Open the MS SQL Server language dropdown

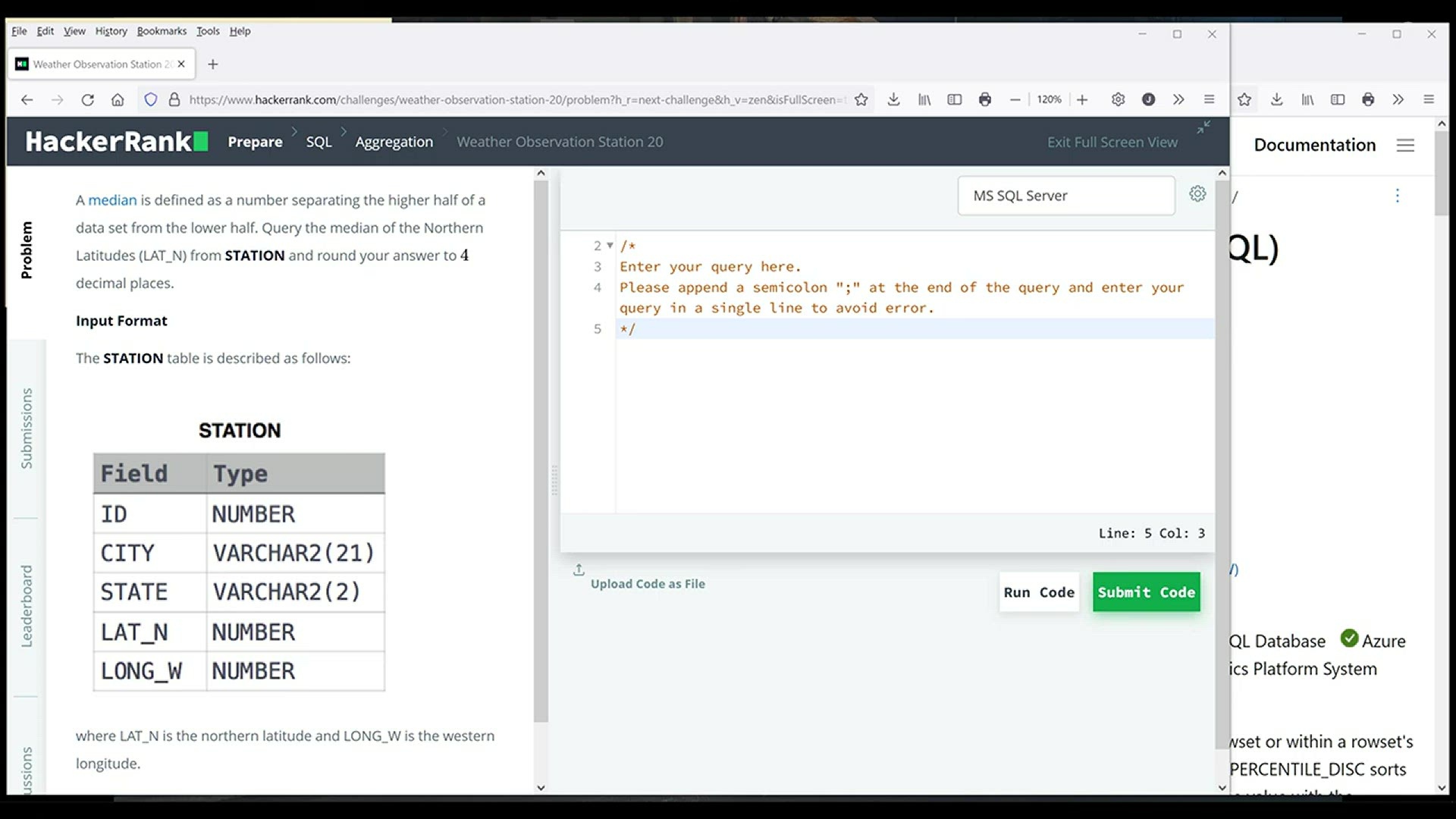coord(1066,196)
